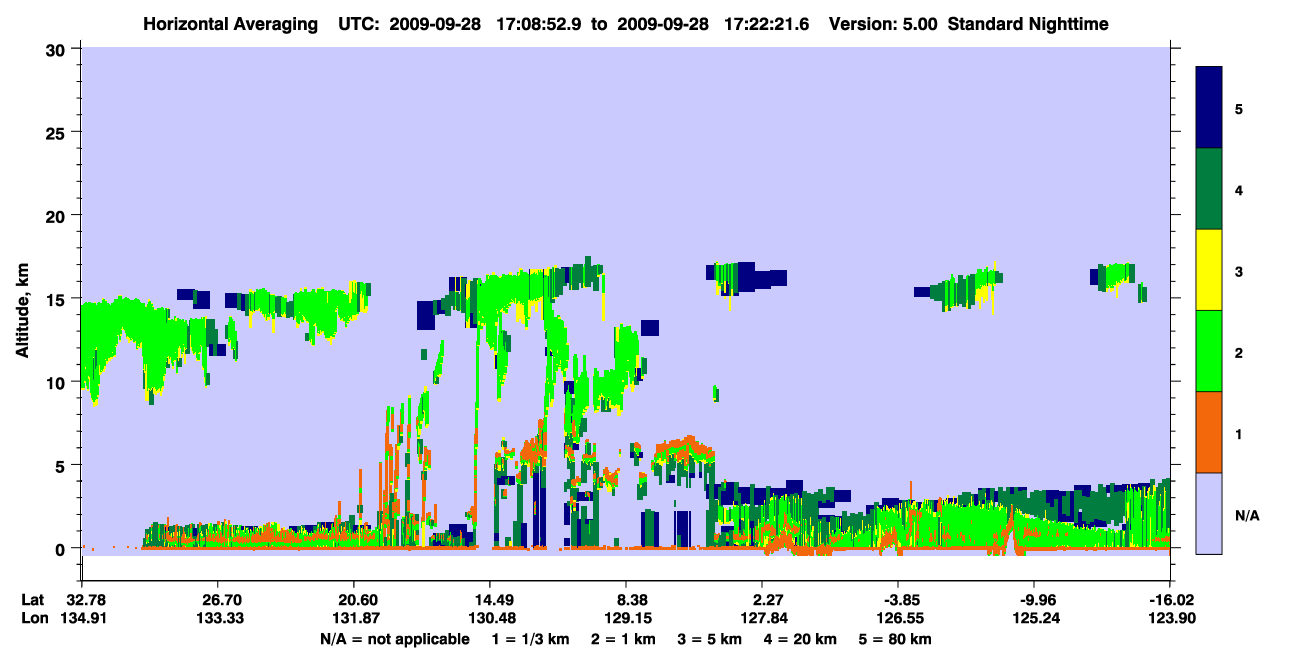Viewport: 1300px width, 667px height.
Task: Click the start time '17:08:52.9' in title
Action: (x=539, y=23)
